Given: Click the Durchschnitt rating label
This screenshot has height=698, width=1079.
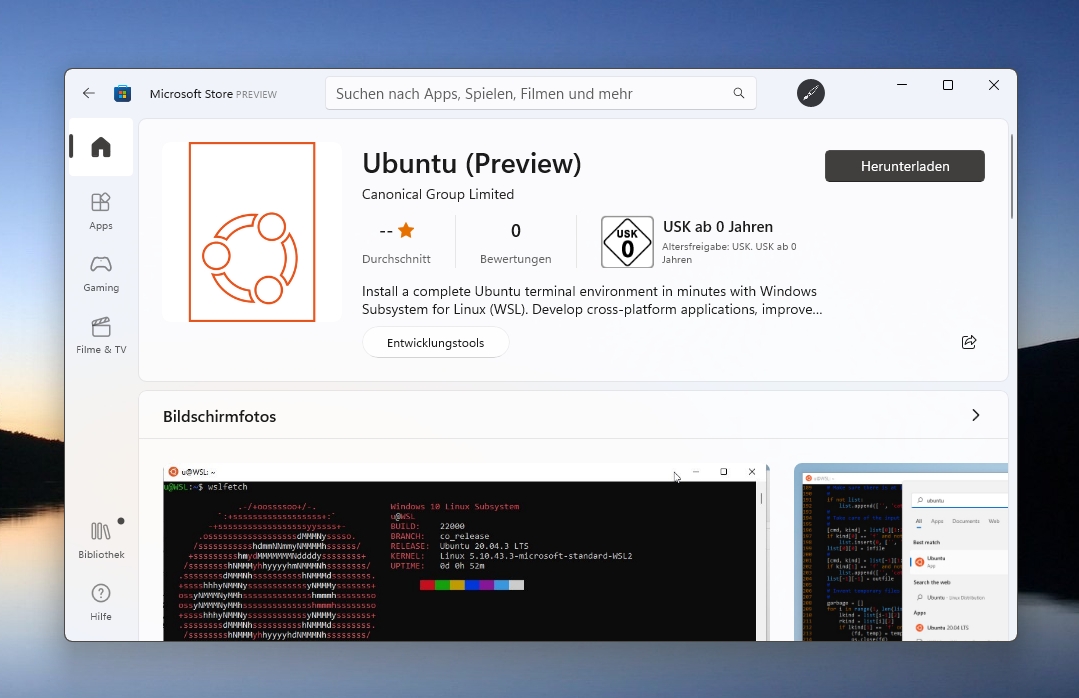Looking at the screenshot, I should pyautogui.click(x=396, y=259).
